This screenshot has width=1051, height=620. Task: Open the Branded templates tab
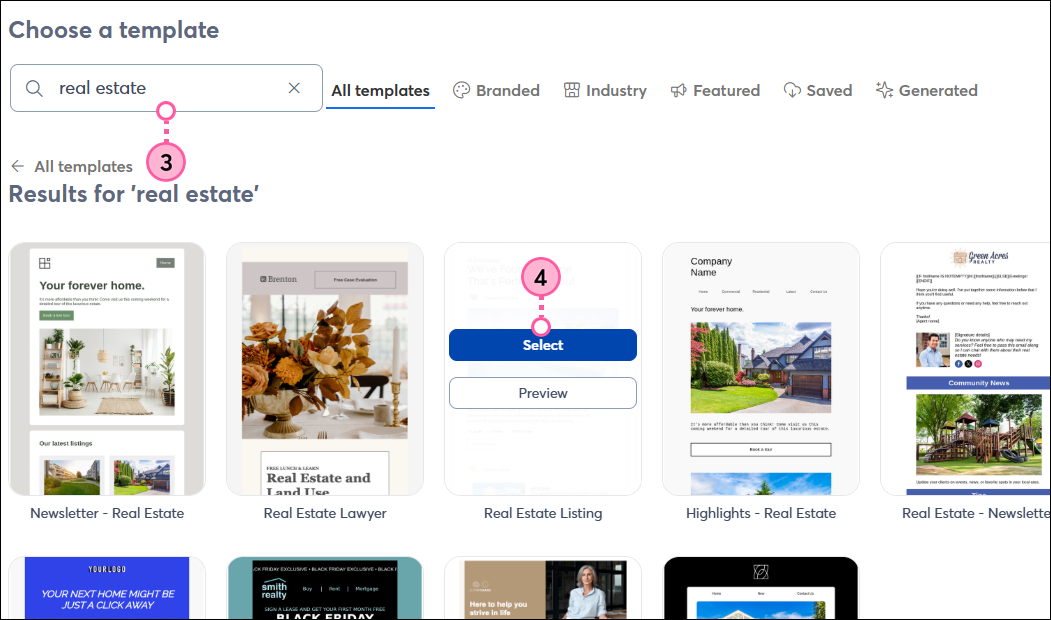[496, 90]
